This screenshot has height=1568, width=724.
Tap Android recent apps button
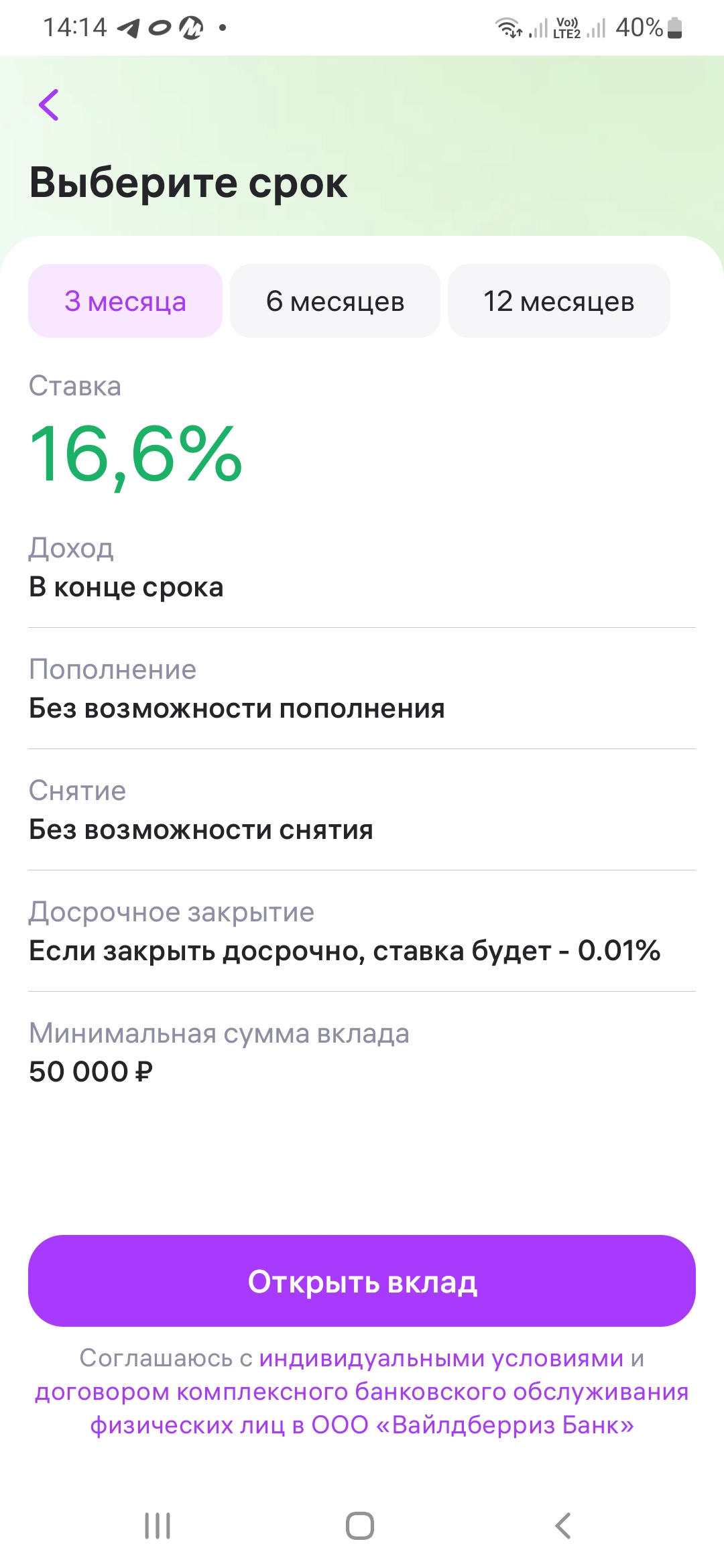coord(158,1526)
